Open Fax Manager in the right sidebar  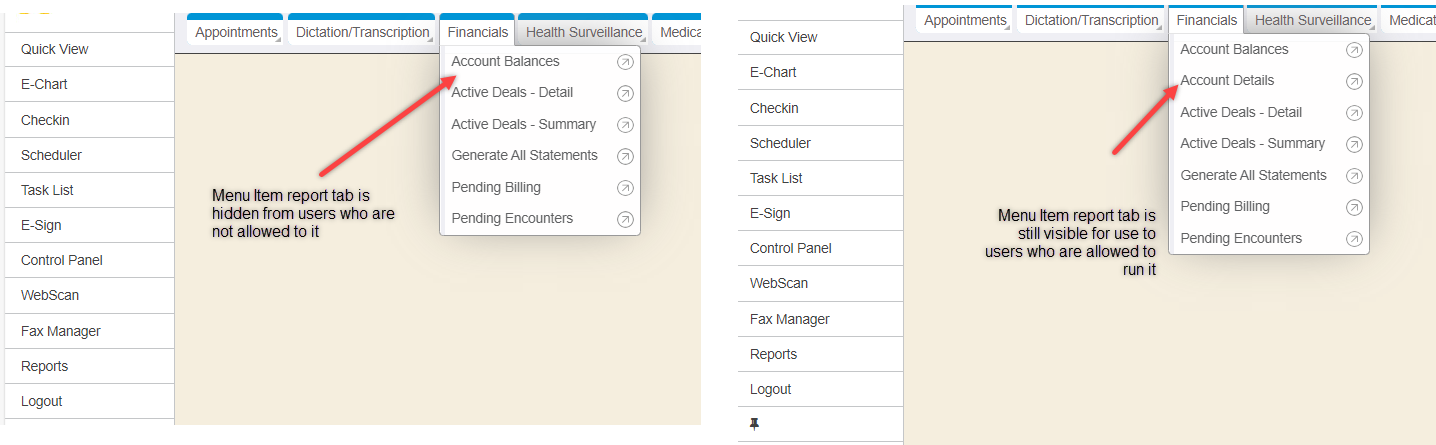(790, 319)
